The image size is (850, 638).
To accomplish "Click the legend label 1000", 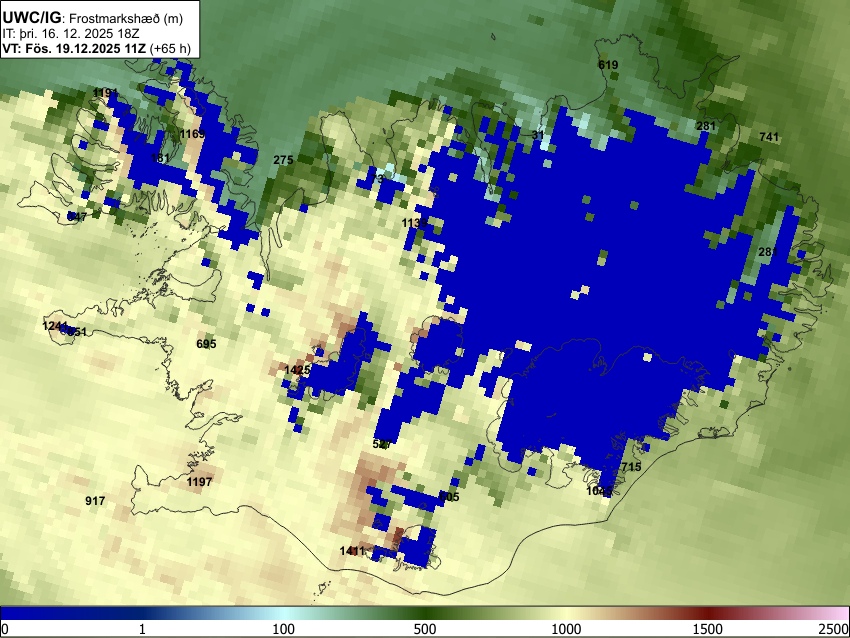I will [x=566, y=629].
